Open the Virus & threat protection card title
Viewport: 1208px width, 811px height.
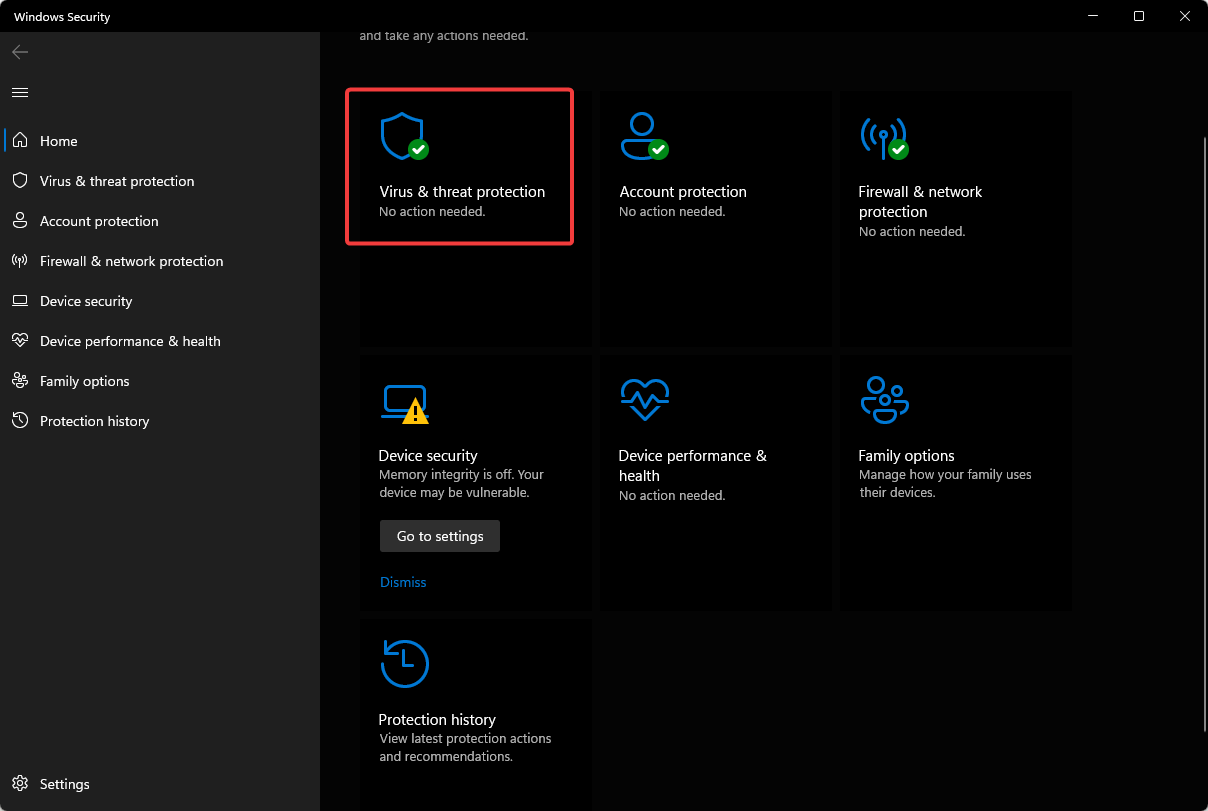click(x=462, y=192)
